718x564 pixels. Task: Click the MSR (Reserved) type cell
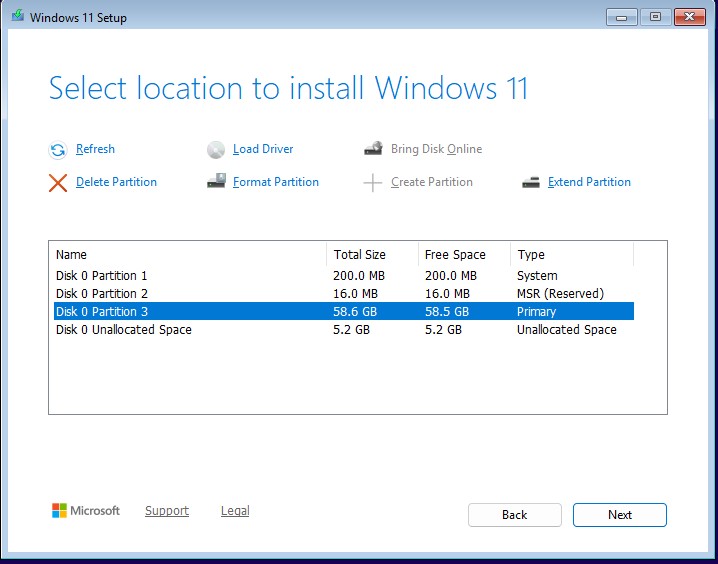(560, 293)
